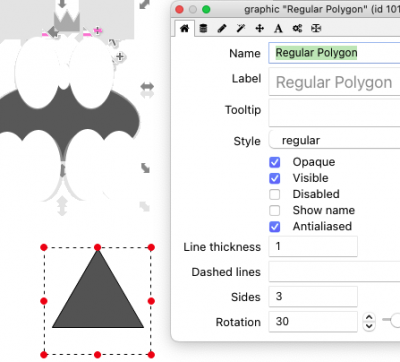
Task: Click the Rotation slider handle
Action: (x=396, y=320)
